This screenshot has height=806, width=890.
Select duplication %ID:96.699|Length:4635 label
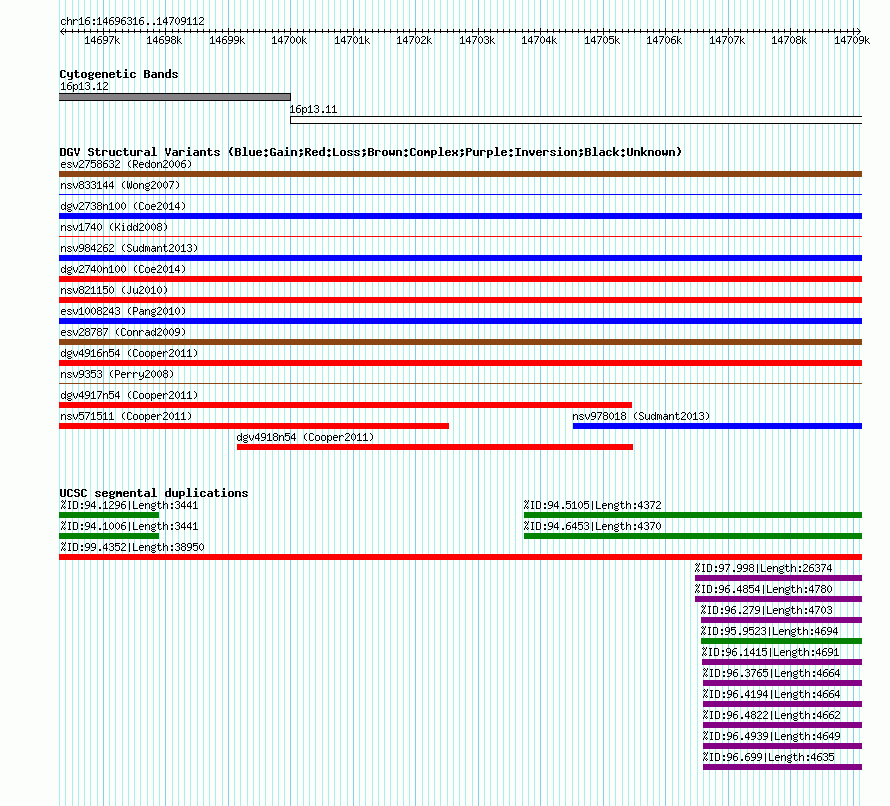[x=769, y=758]
